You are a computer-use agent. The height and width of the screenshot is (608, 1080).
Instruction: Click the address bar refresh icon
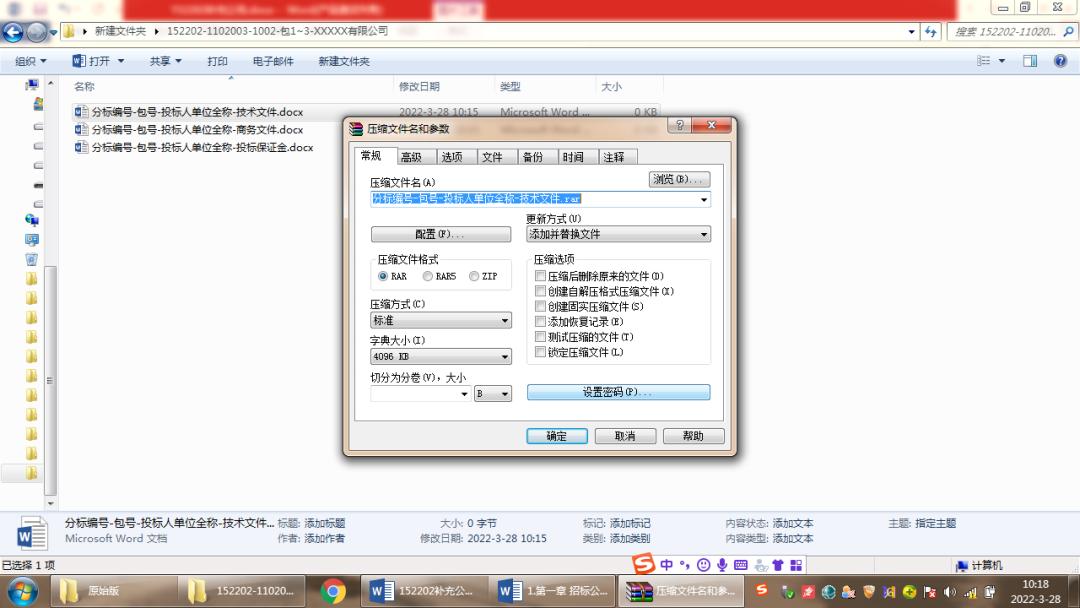click(x=931, y=31)
